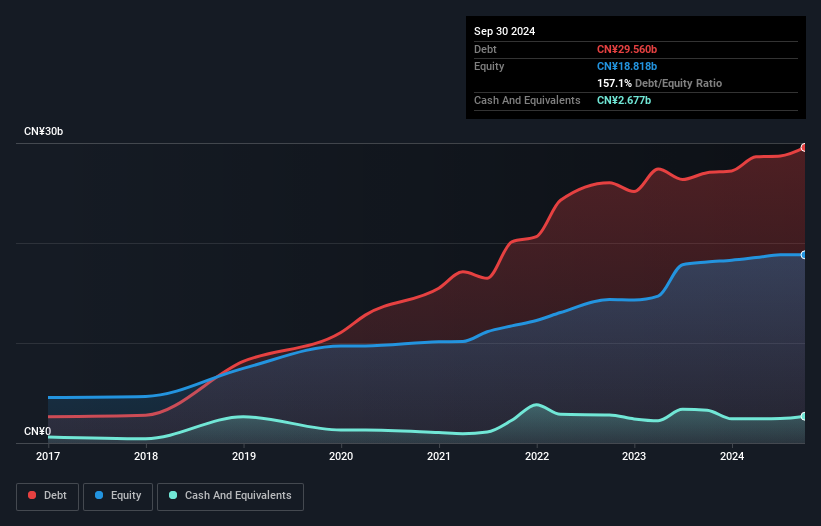Click the teal Cash legend dot
Image resolution: width=821 pixels, height=526 pixels.
click(x=173, y=495)
